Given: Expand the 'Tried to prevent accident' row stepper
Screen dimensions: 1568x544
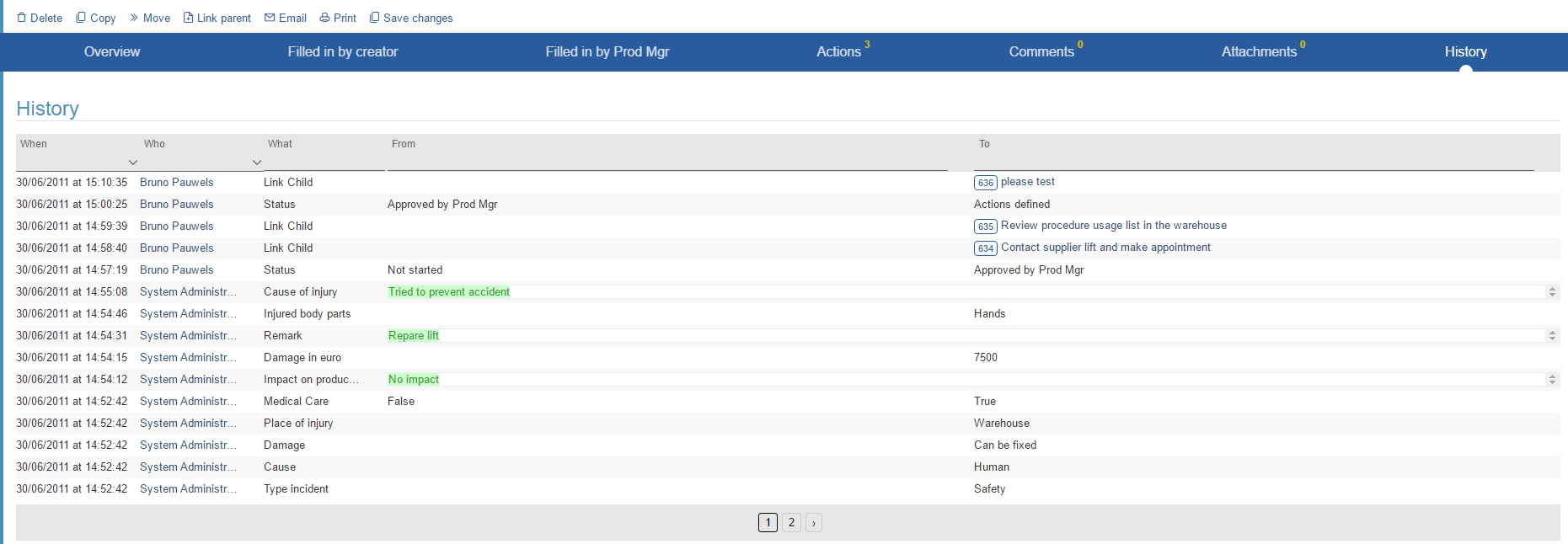Looking at the screenshot, I should click(x=1552, y=292).
